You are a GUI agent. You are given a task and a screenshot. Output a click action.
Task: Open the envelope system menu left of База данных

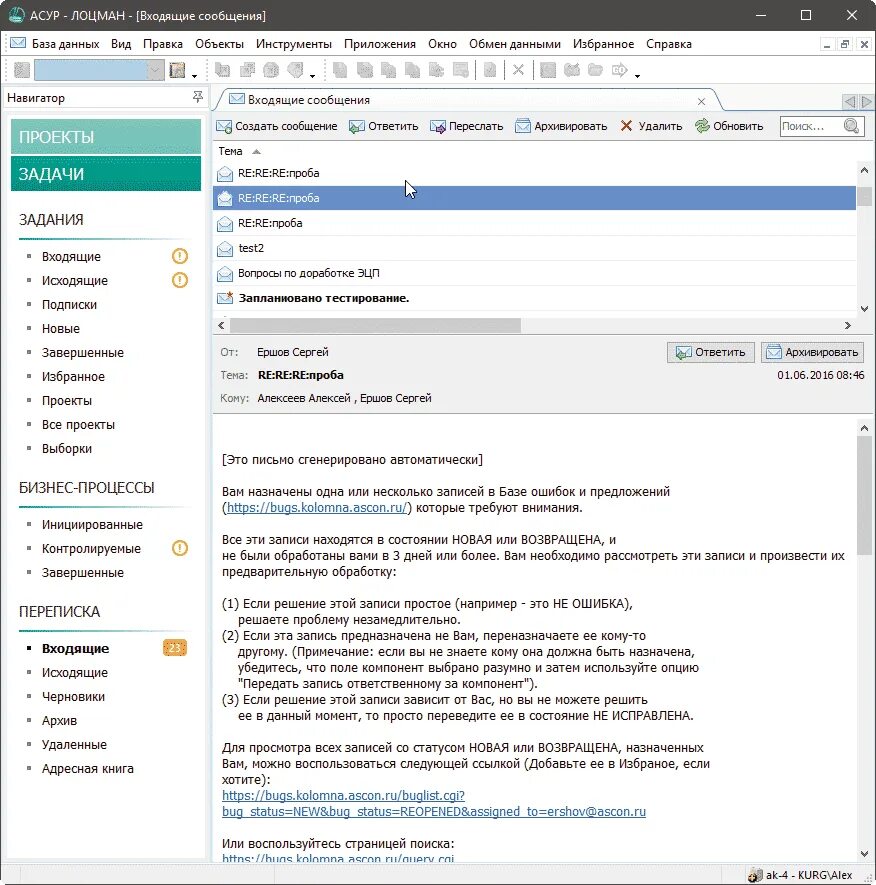tap(17, 43)
